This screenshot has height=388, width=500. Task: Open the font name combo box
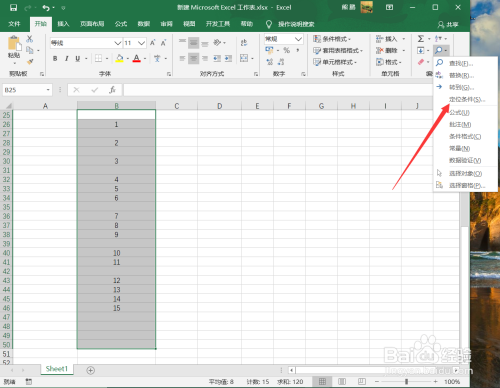coord(86,43)
